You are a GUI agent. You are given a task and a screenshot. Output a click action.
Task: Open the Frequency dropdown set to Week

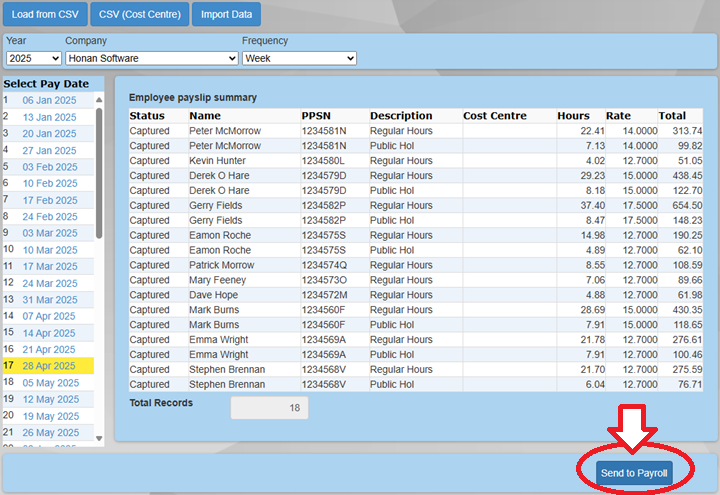tap(299, 59)
